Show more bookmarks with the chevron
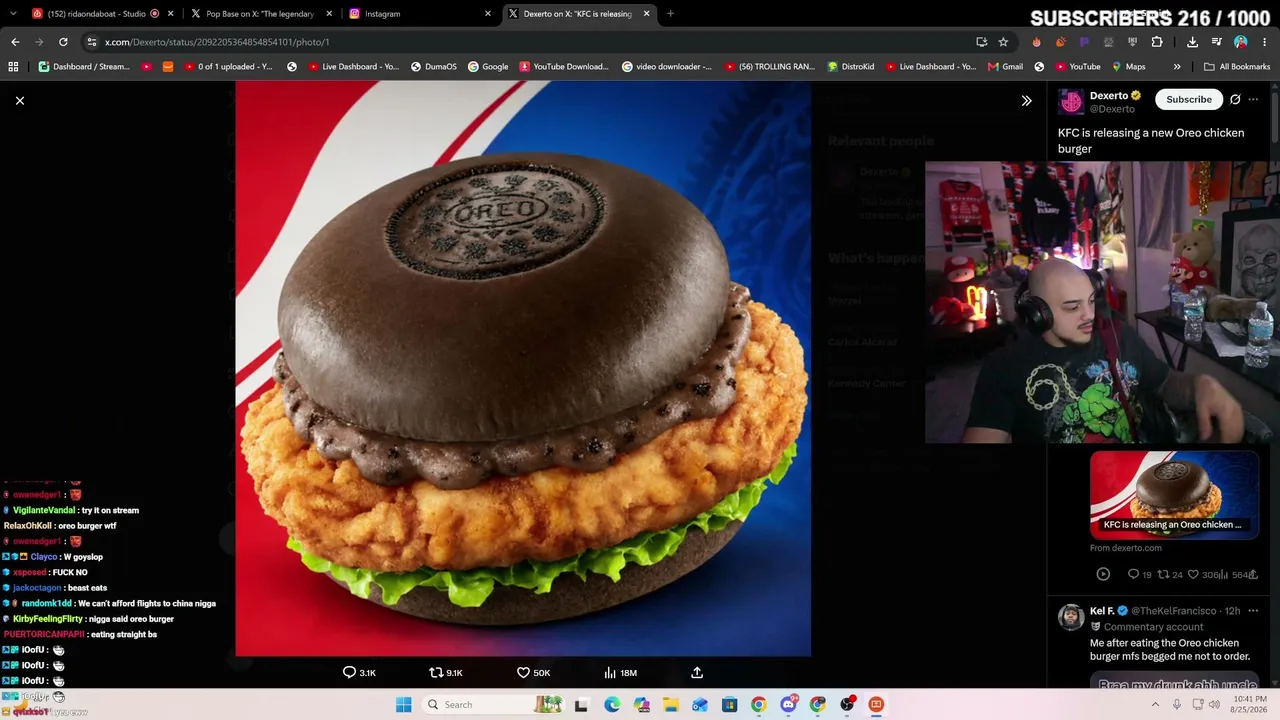Image resolution: width=1280 pixels, height=720 pixels. pos(1177,67)
